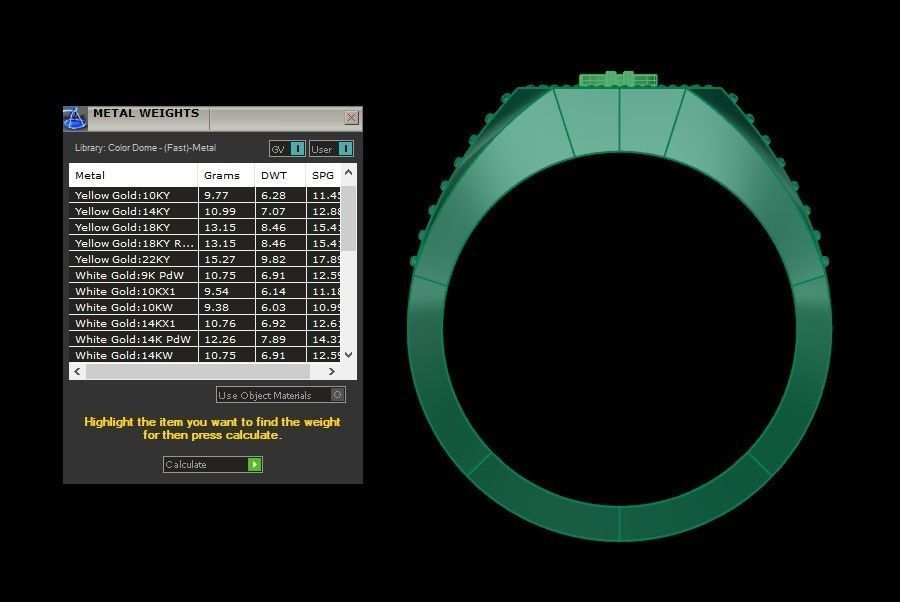The height and width of the screenshot is (602, 900).
Task: Select the Yellow Gold:18KY row
Action: 204,227
